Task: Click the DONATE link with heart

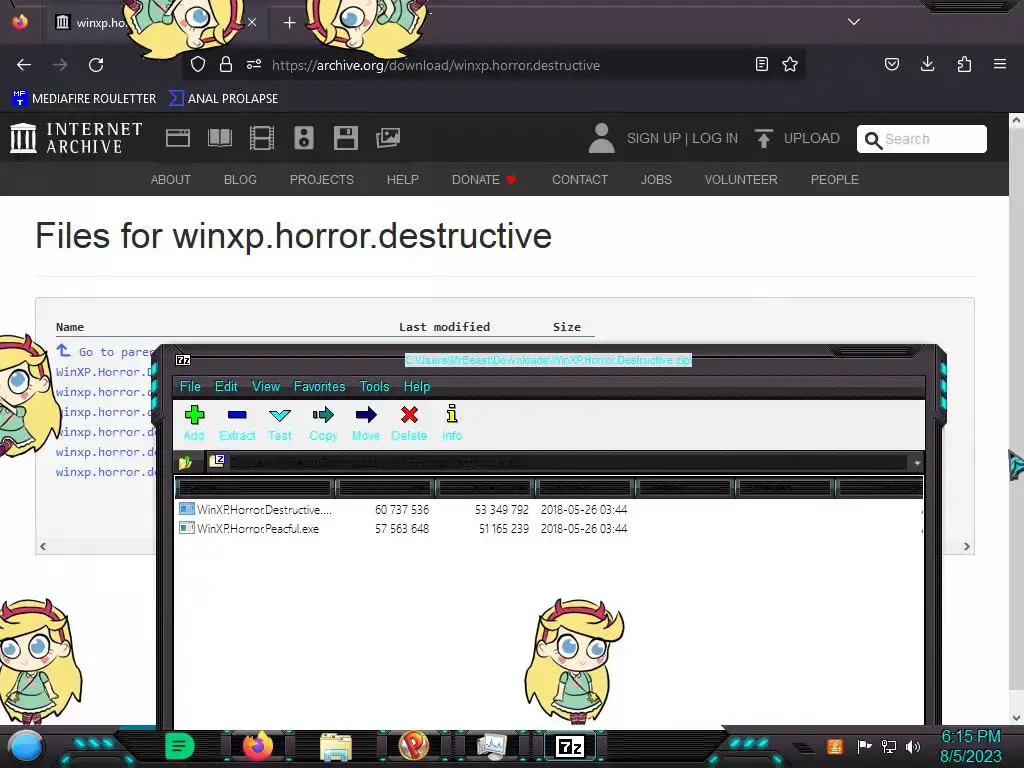Action: [484, 180]
